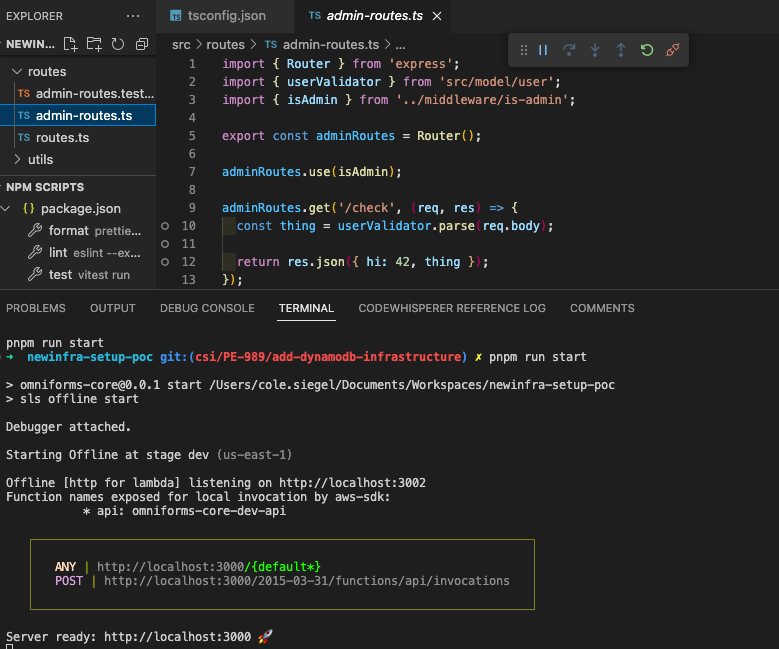779x649 pixels.
Task: Close the admin-routes.ts editor tab
Action: (x=437, y=16)
